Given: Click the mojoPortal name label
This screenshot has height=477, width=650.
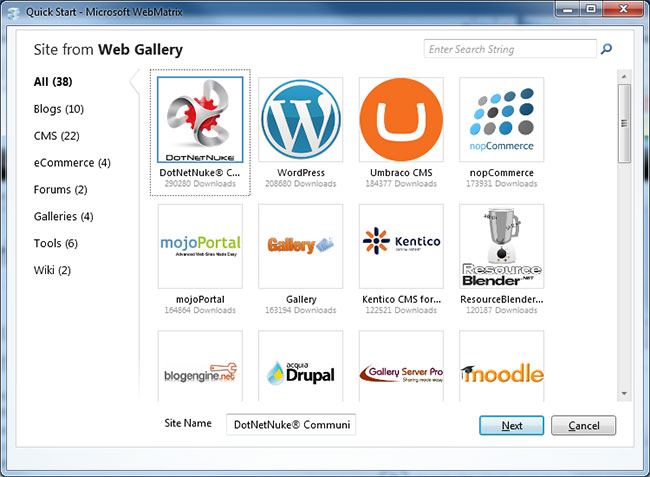Looking at the screenshot, I should pos(200,300).
